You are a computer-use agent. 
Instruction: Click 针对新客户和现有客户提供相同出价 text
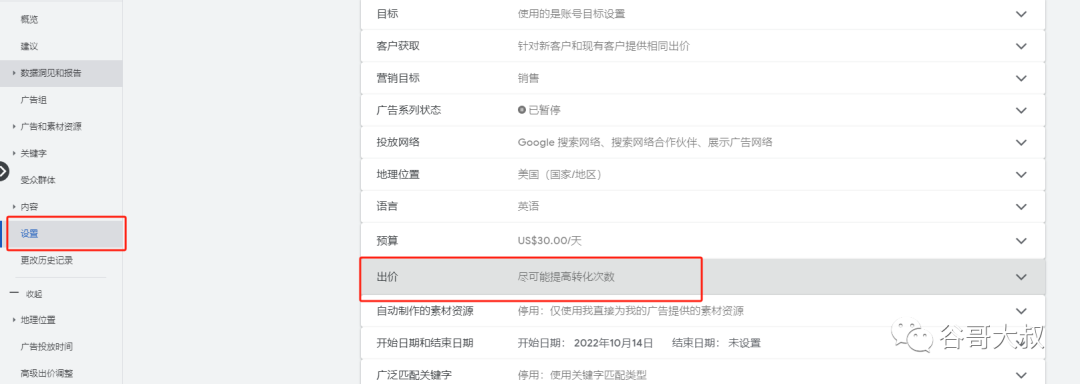click(604, 46)
